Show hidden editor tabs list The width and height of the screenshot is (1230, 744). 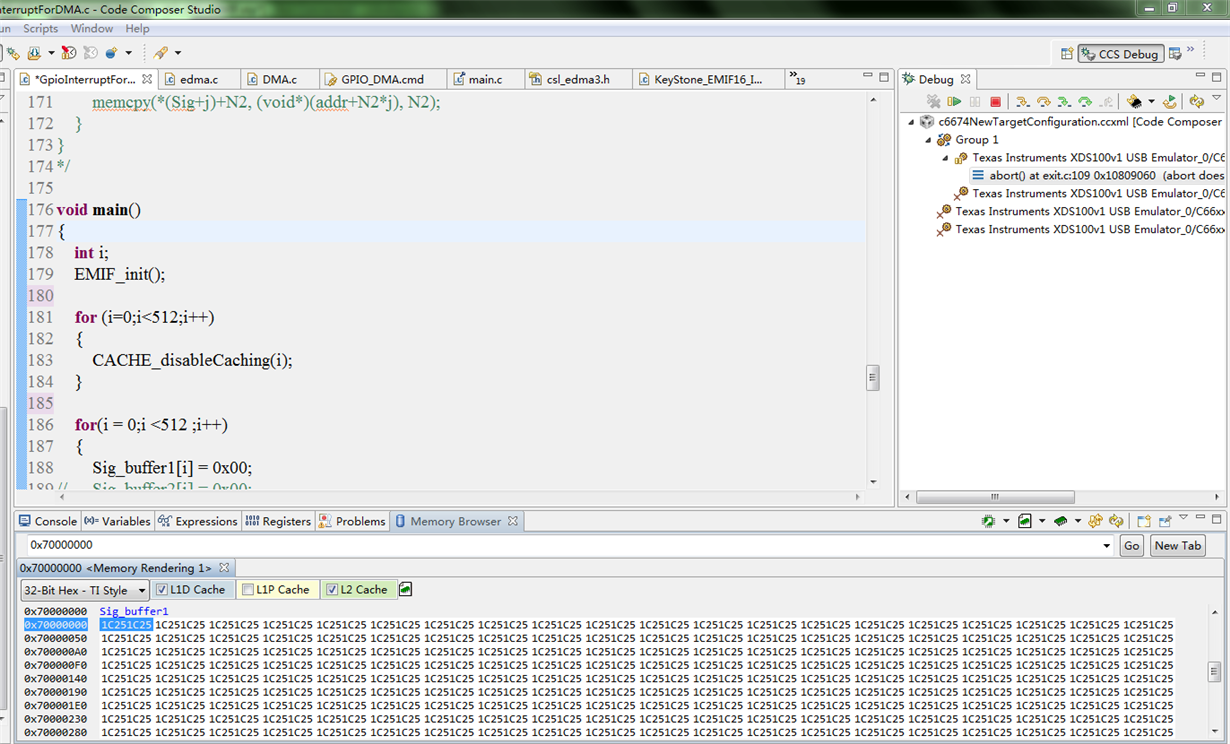click(797, 79)
